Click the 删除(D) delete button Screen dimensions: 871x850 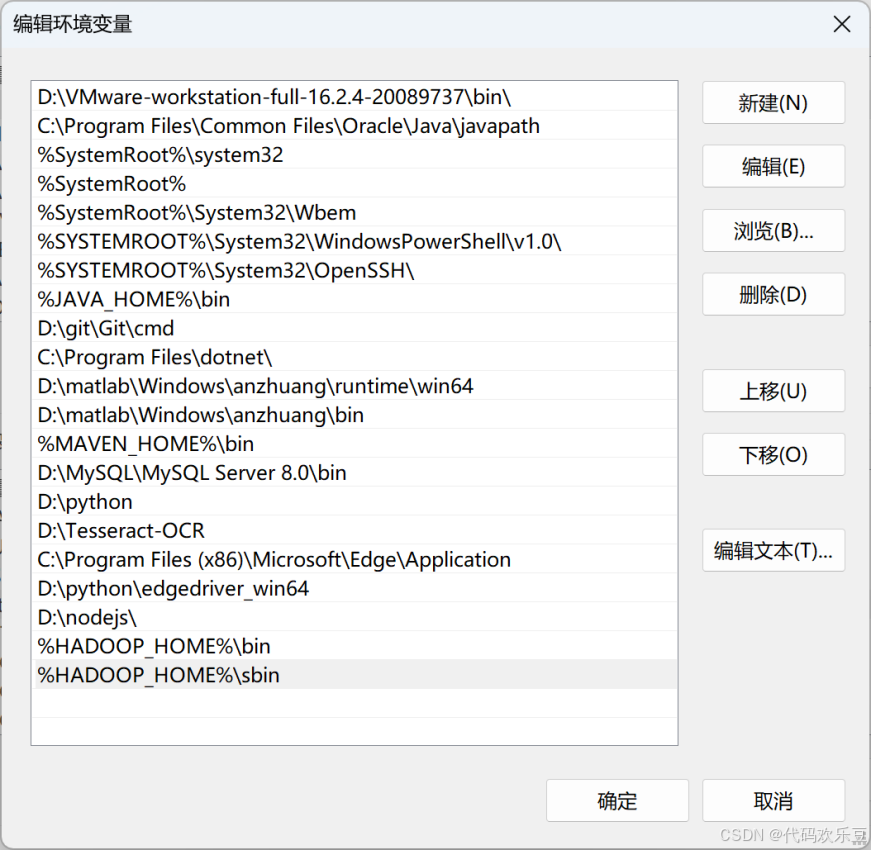coord(773,294)
